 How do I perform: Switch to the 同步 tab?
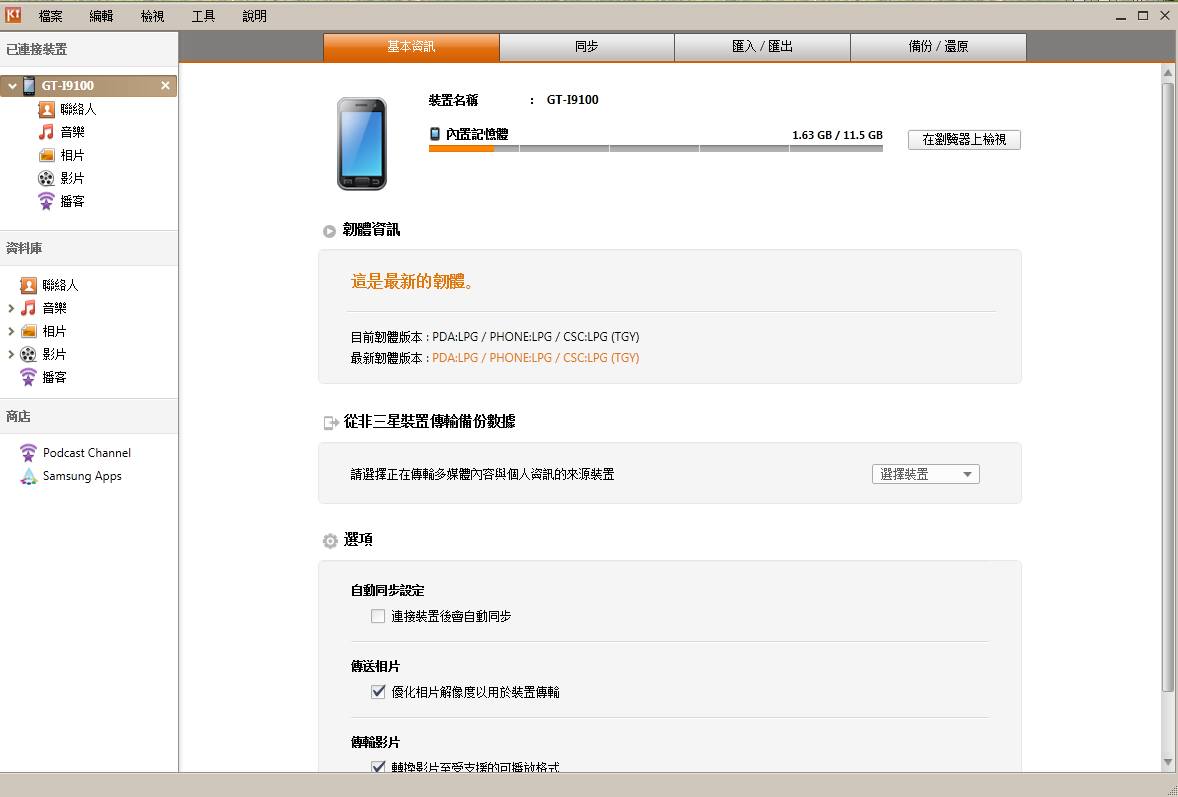[x=587, y=47]
